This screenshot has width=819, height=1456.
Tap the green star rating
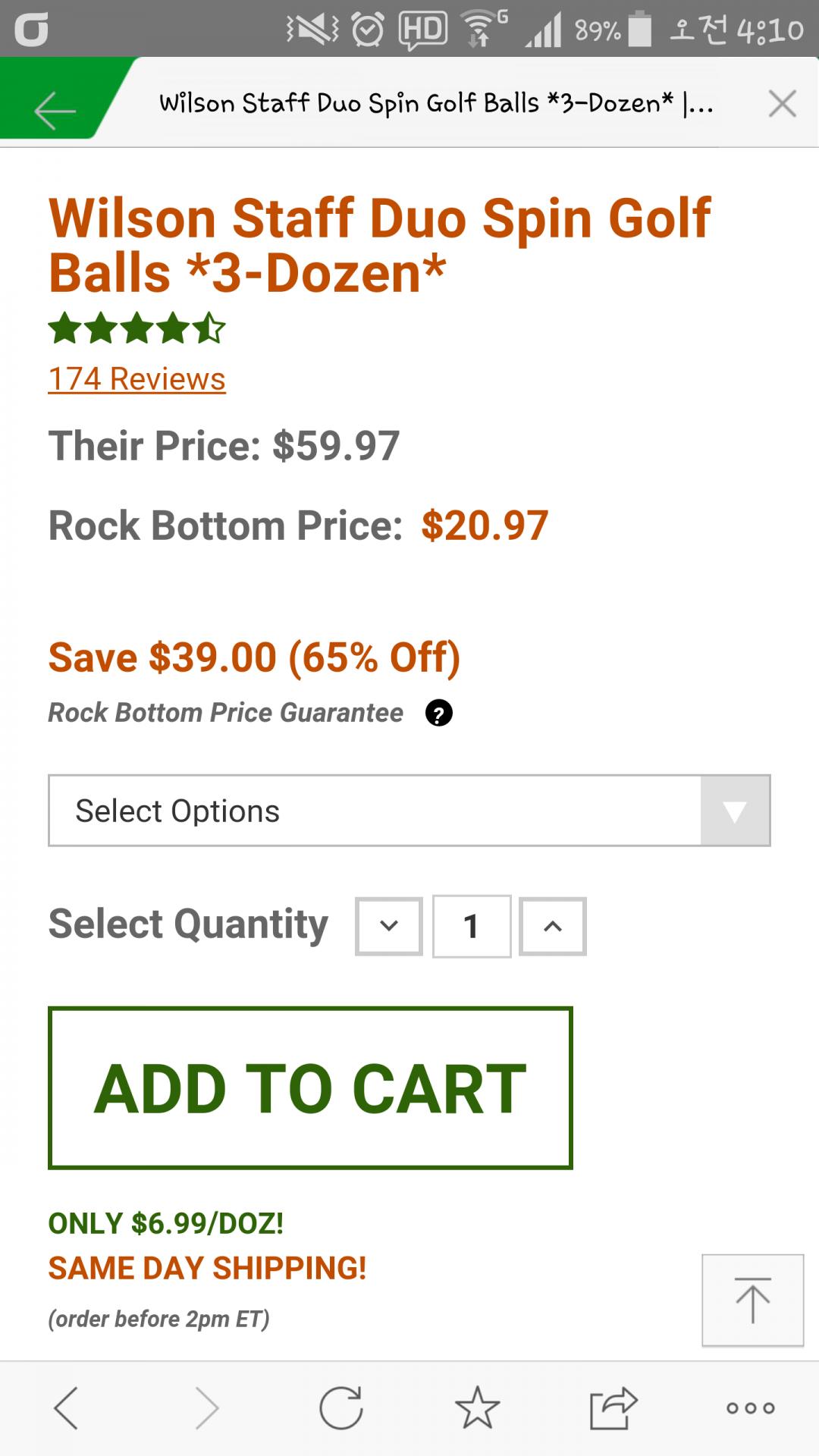pos(136,329)
